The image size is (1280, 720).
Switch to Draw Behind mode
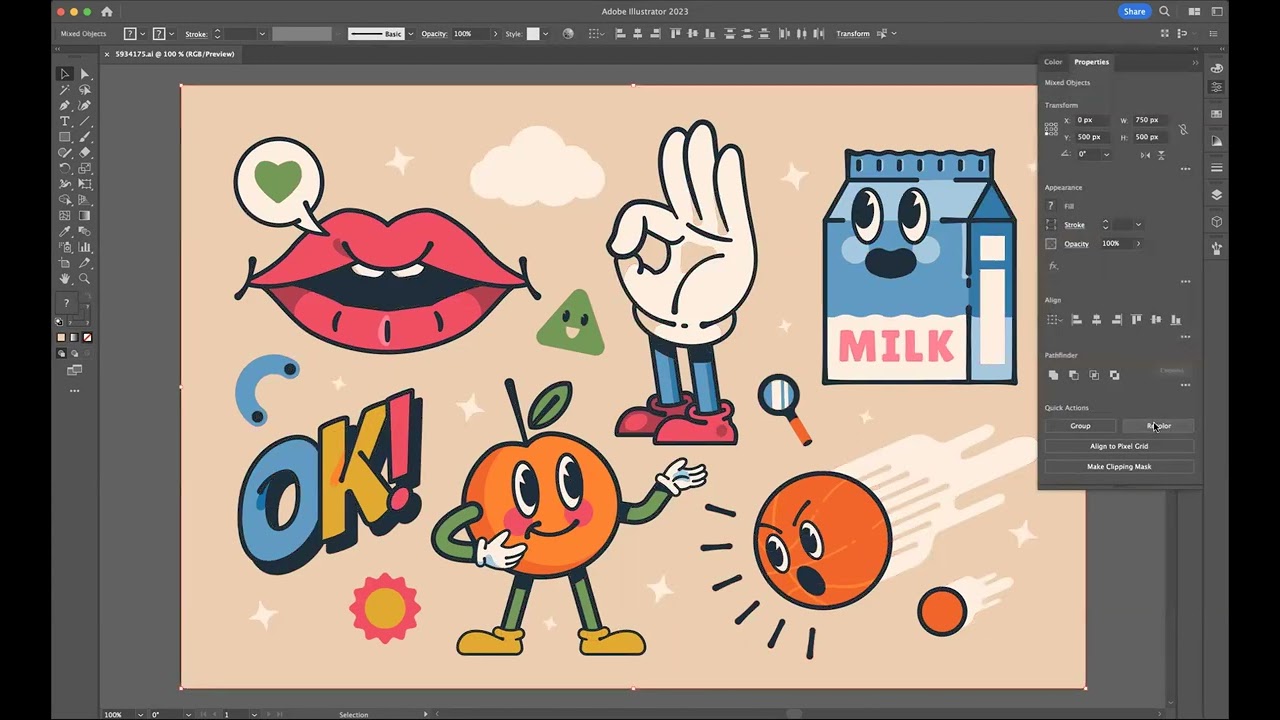[73, 353]
